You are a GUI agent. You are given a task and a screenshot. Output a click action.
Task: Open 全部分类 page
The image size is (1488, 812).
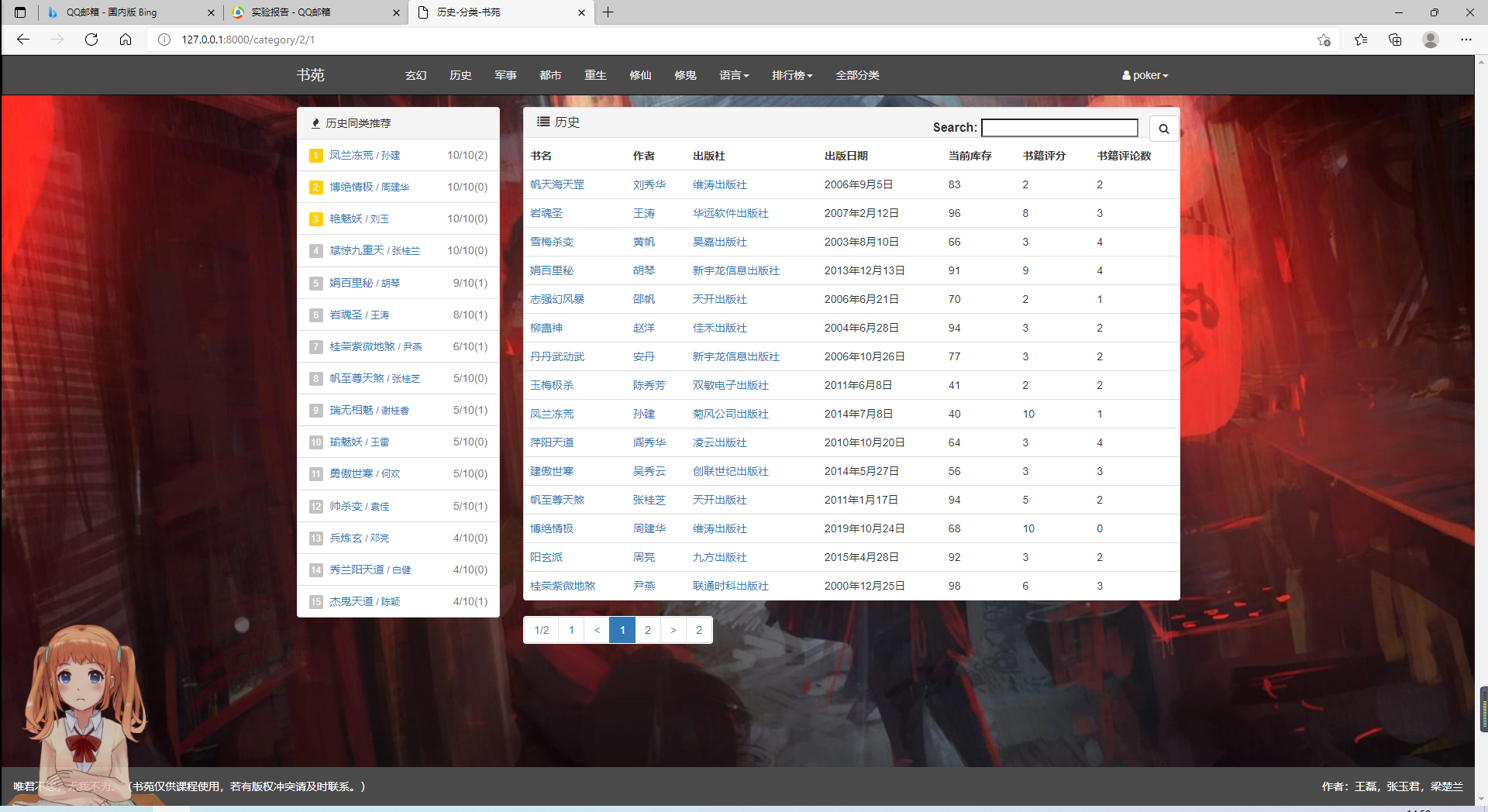point(857,75)
